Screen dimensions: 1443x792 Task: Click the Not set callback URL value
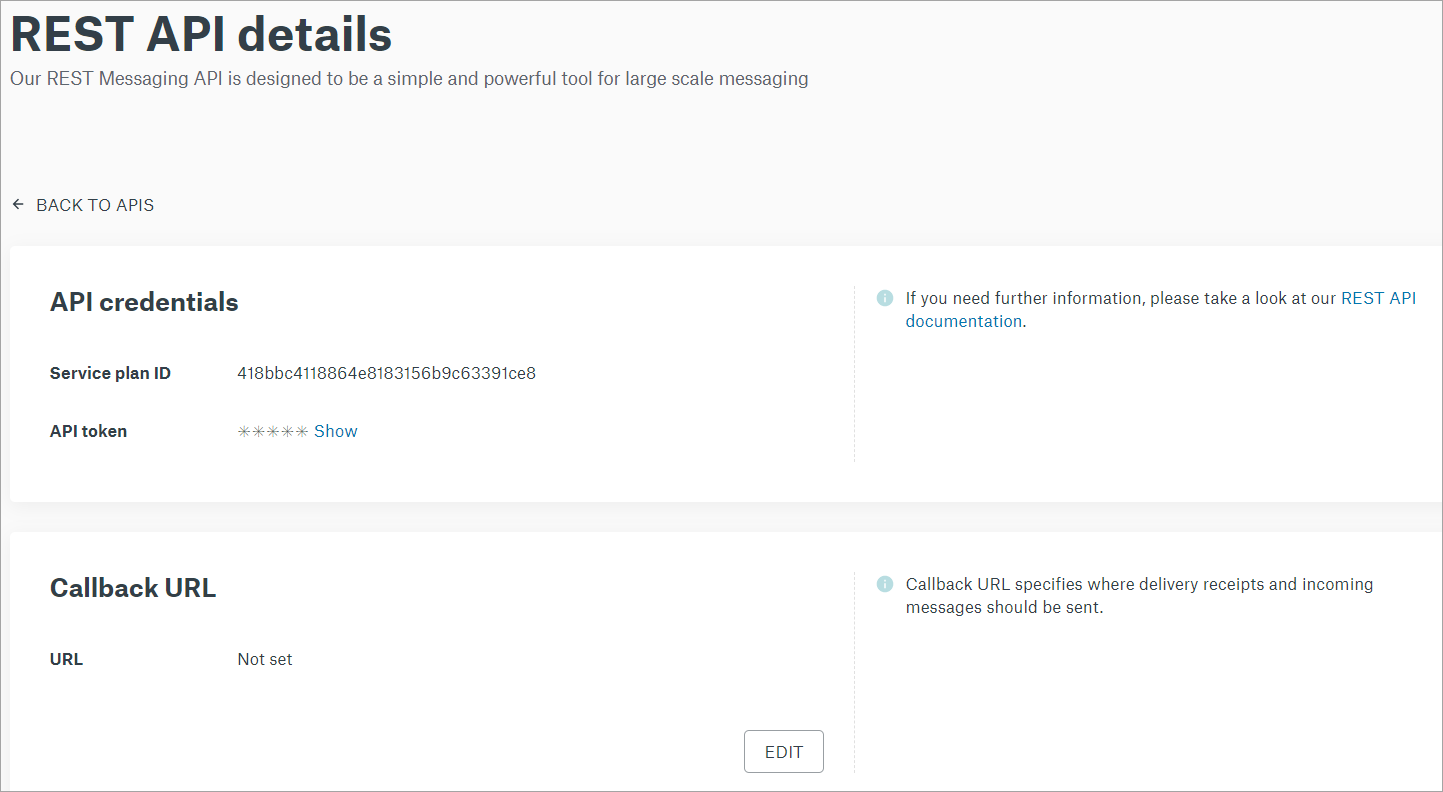click(265, 659)
